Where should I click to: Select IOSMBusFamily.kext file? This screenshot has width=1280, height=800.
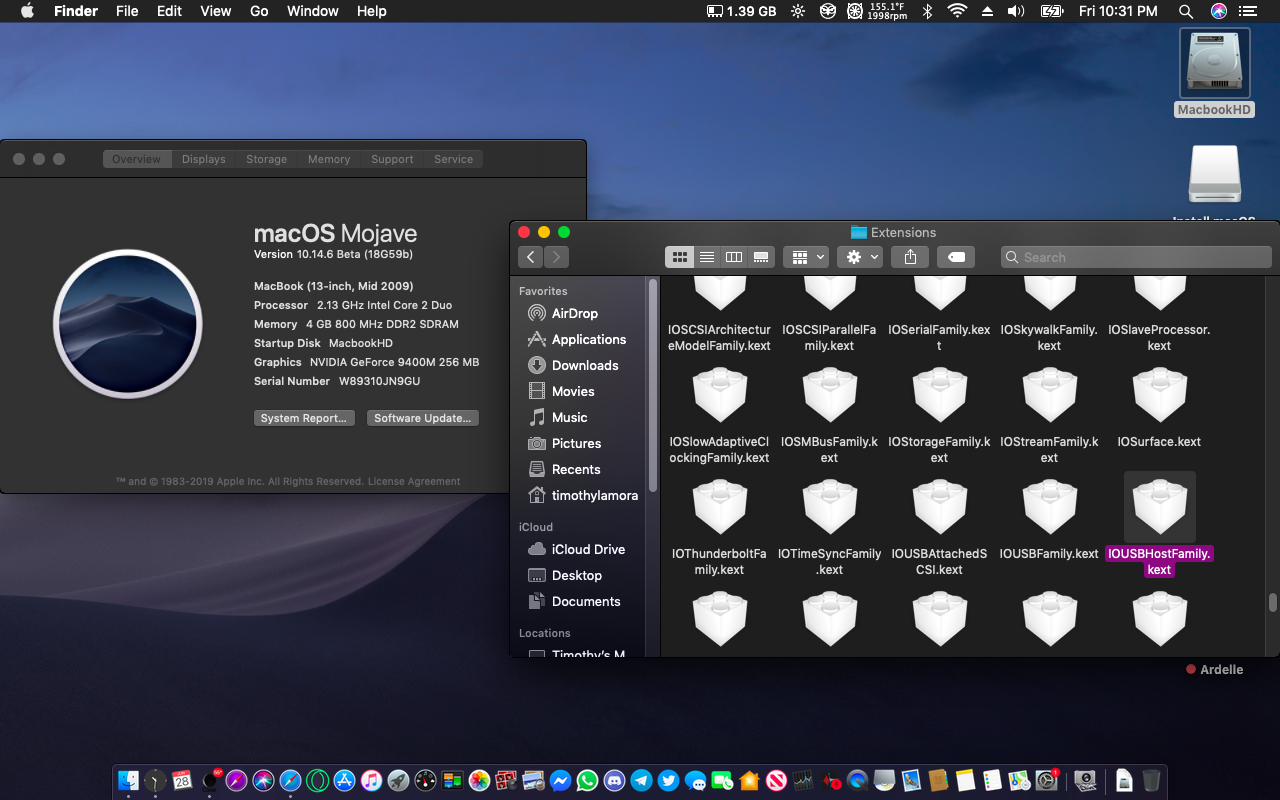(x=829, y=415)
